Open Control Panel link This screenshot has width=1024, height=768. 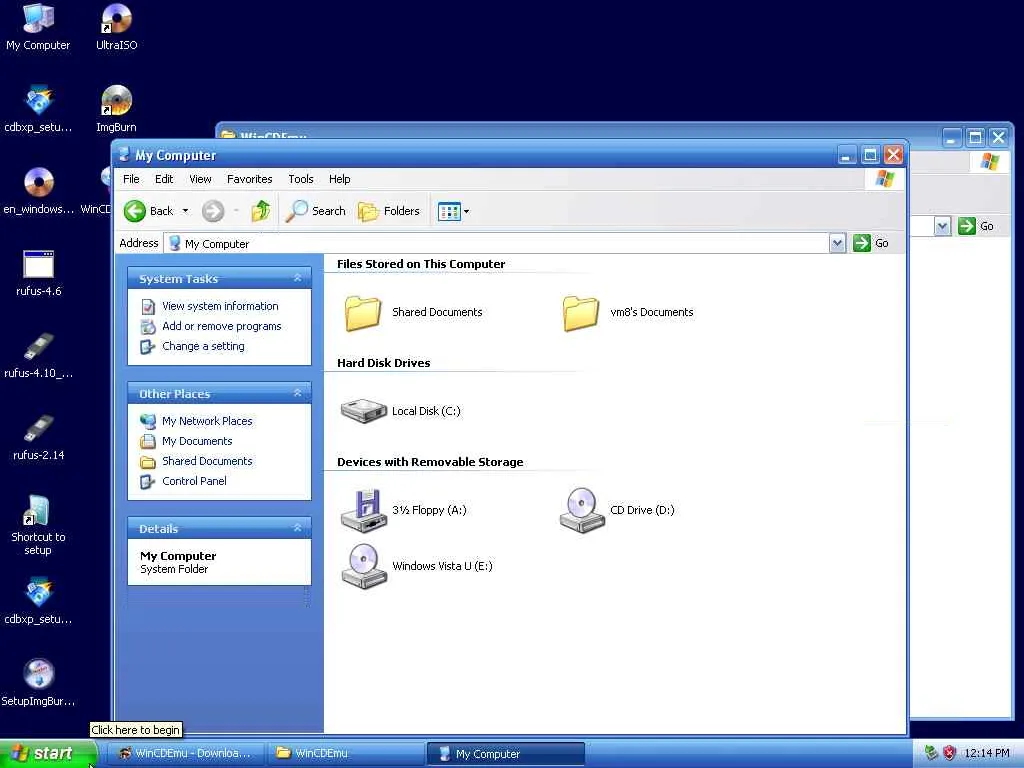194,481
